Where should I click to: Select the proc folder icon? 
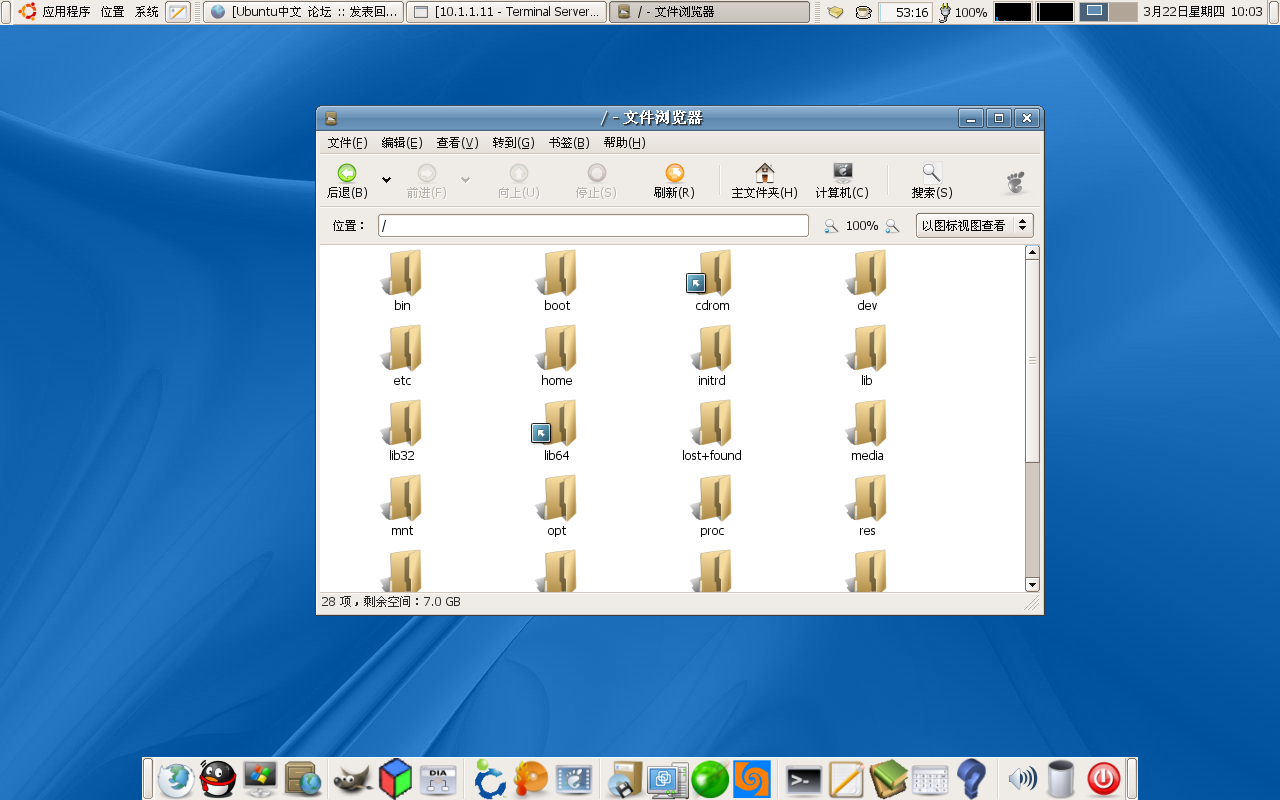tap(712, 498)
